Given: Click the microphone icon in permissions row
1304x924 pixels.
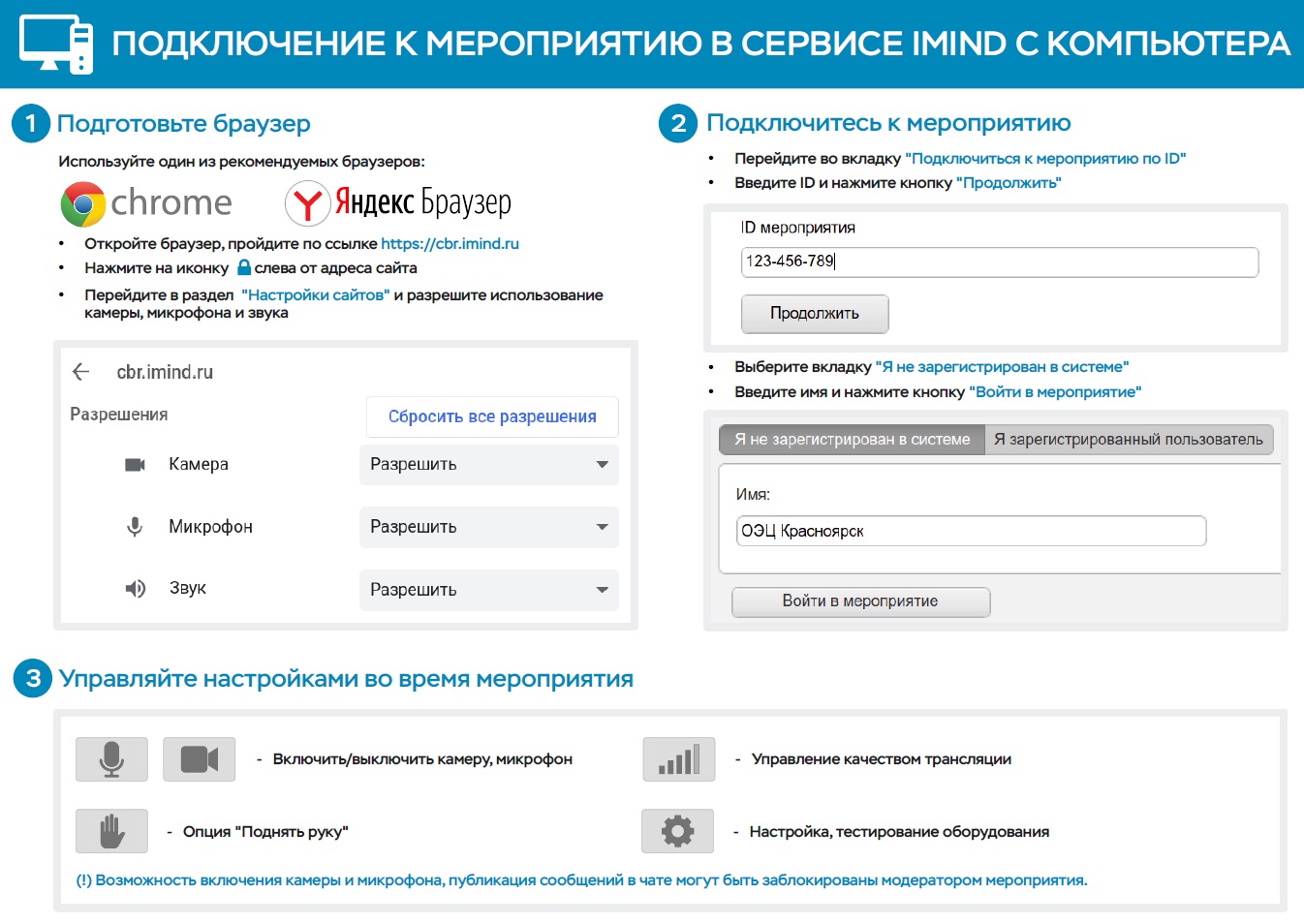Looking at the screenshot, I should [135, 526].
